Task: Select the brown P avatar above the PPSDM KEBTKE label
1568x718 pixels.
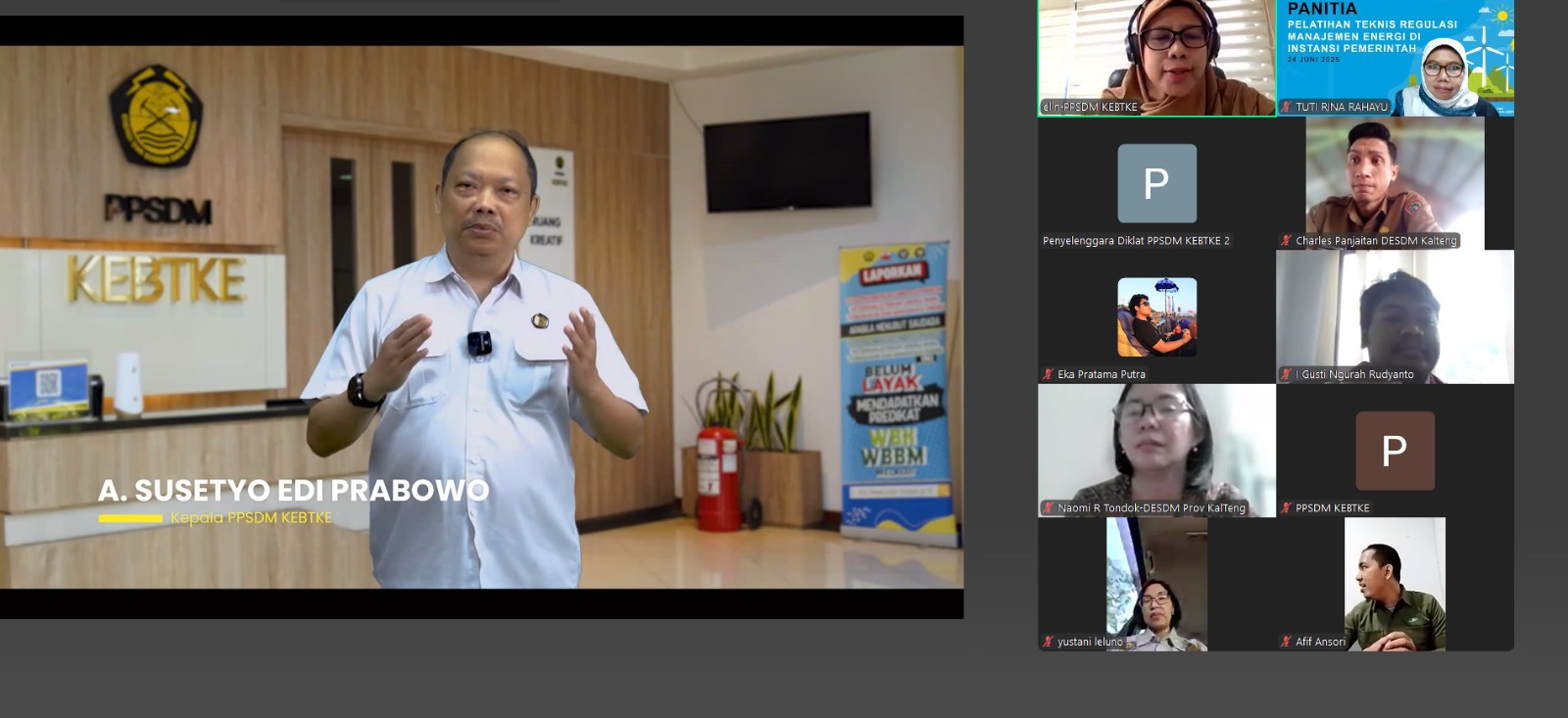Action: click(1395, 451)
